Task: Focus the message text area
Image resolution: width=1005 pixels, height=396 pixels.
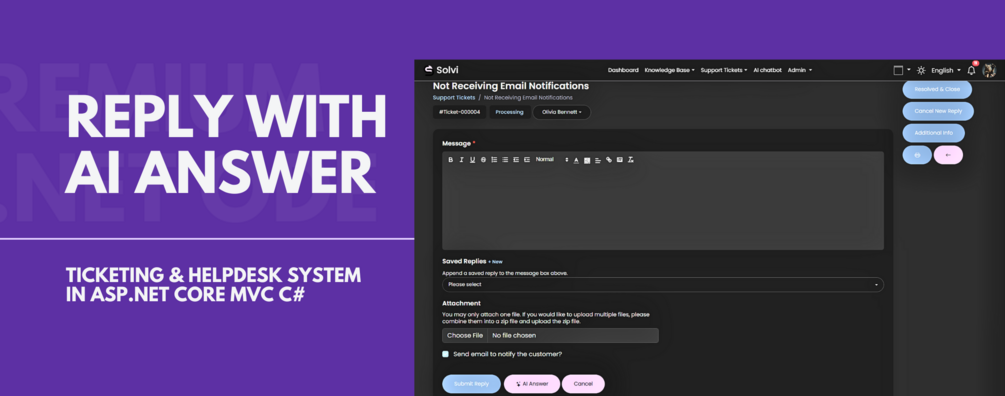Action: point(663,208)
